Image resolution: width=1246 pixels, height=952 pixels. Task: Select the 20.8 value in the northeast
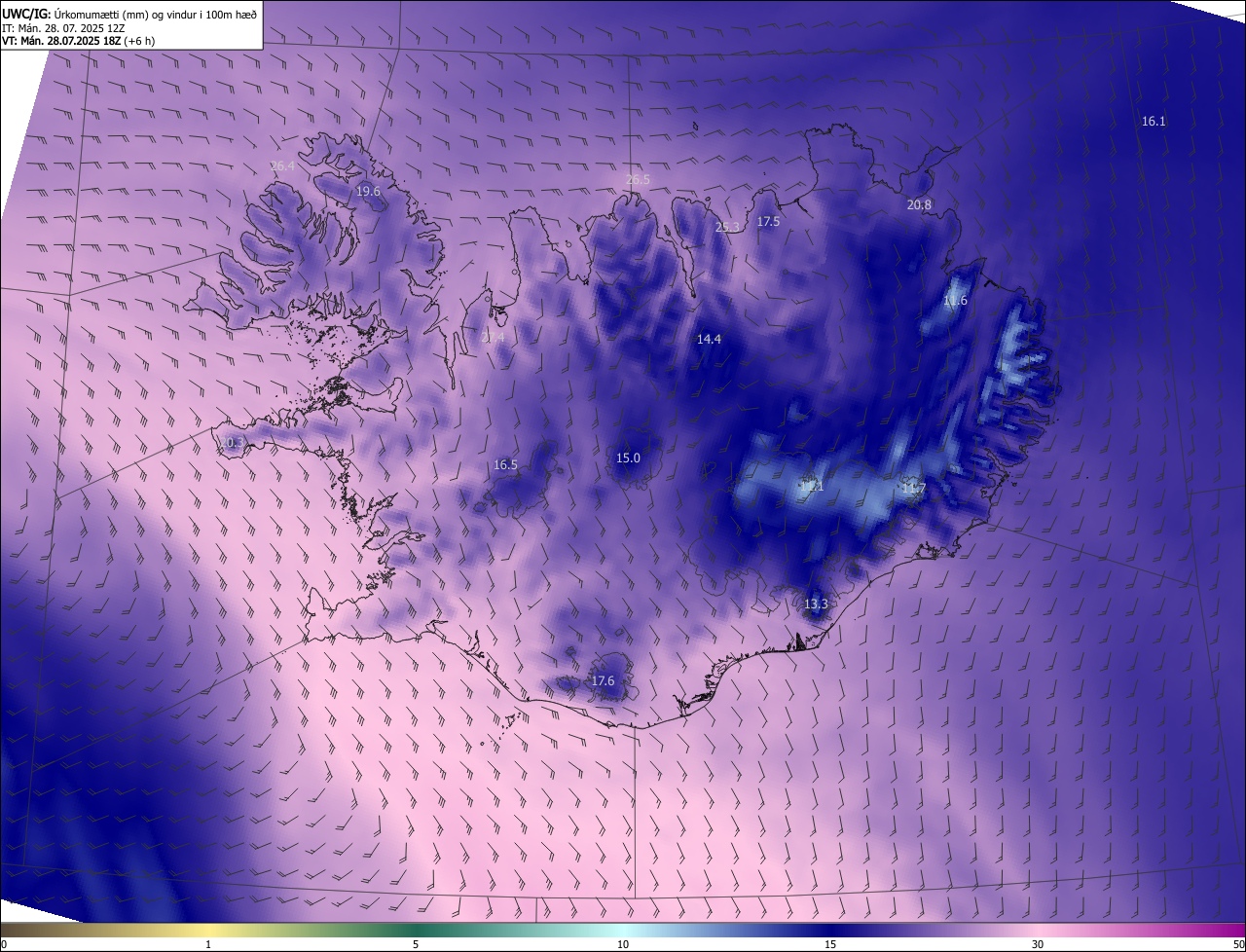pyautogui.click(x=919, y=205)
